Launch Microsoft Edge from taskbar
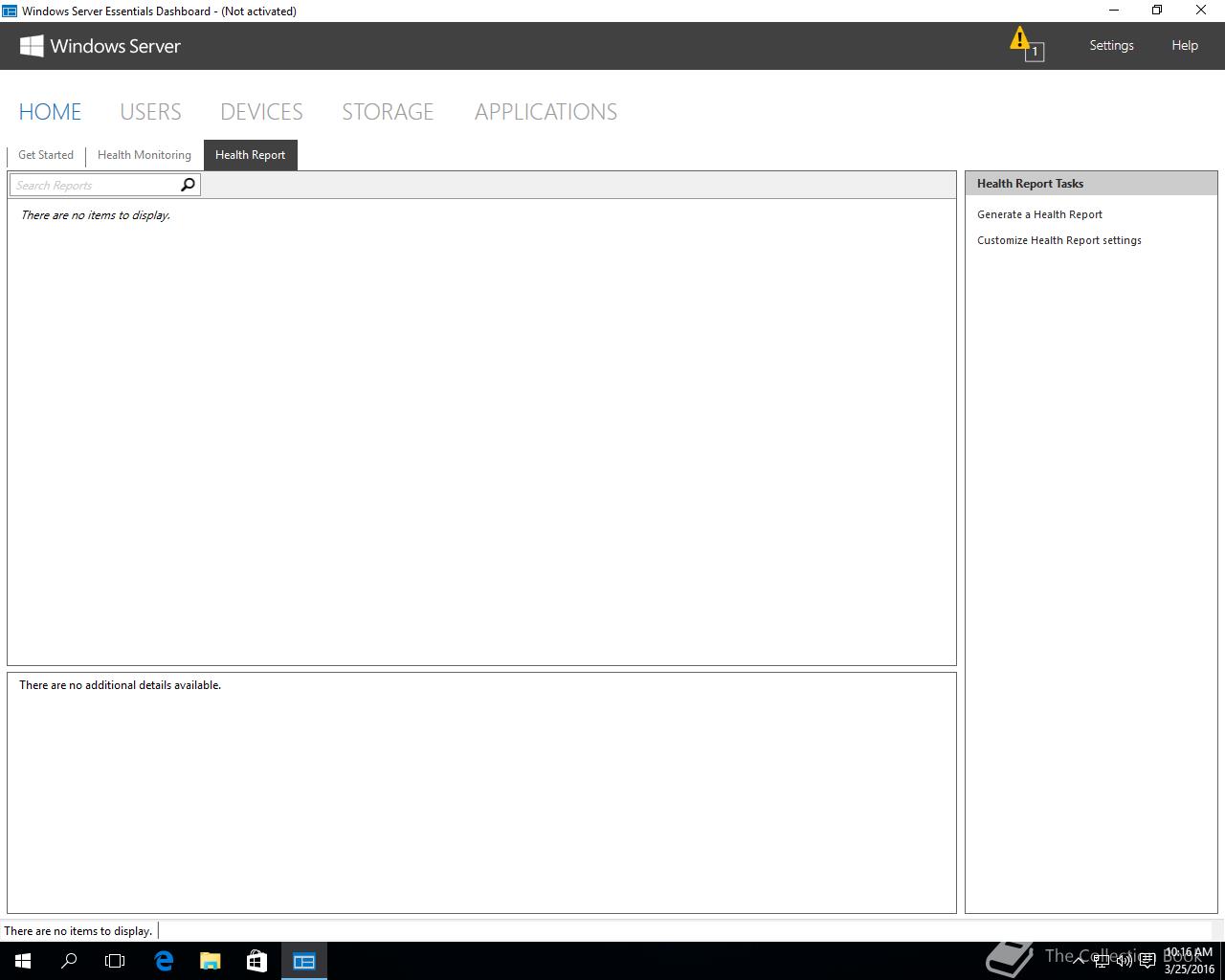 [164, 961]
